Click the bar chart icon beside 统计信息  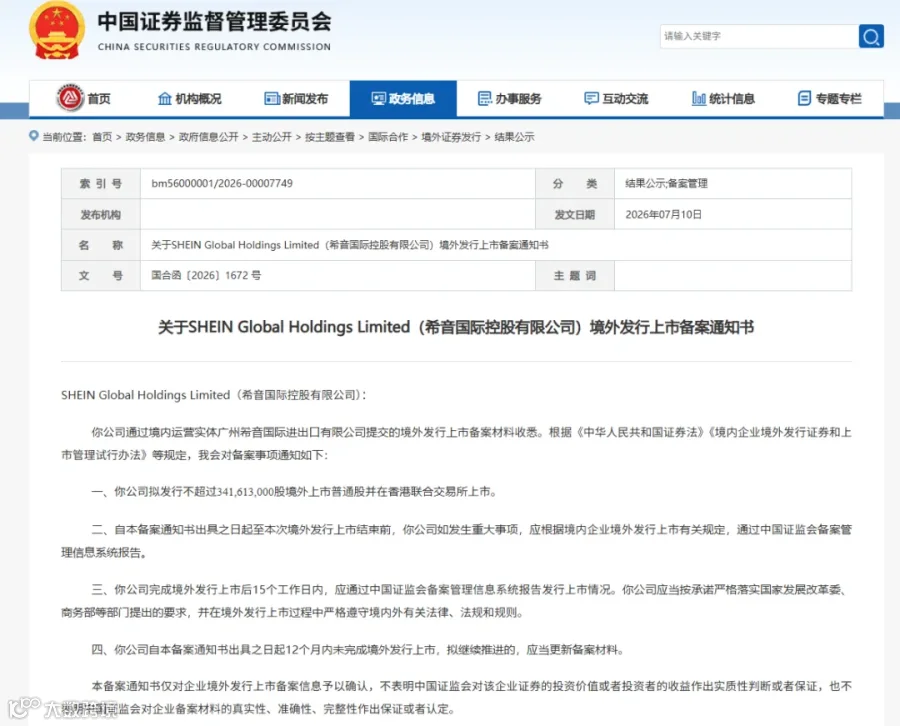(699, 99)
